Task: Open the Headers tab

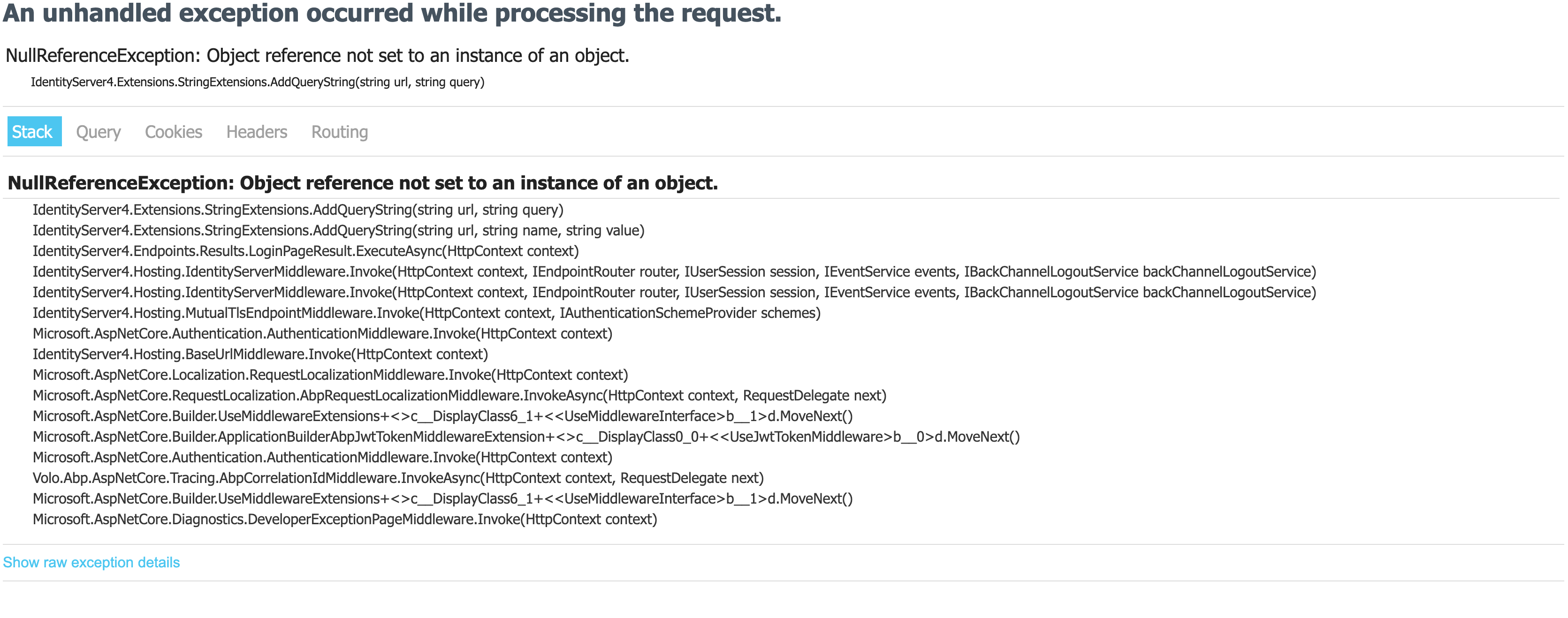Action: pos(256,131)
